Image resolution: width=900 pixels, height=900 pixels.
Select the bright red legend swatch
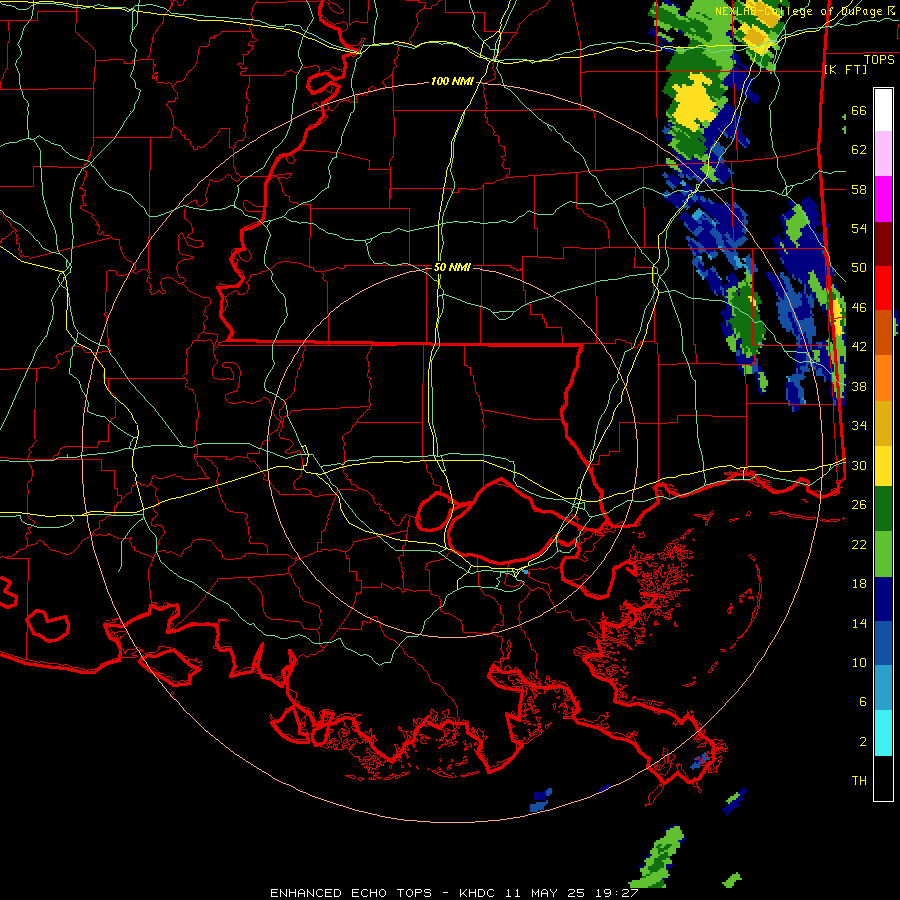click(x=883, y=288)
